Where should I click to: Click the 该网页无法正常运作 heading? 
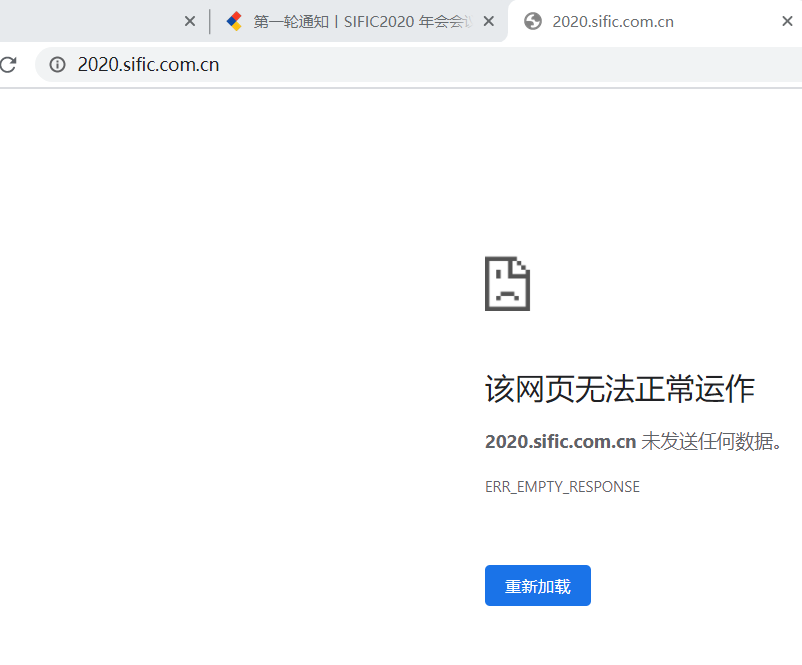pos(618,389)
